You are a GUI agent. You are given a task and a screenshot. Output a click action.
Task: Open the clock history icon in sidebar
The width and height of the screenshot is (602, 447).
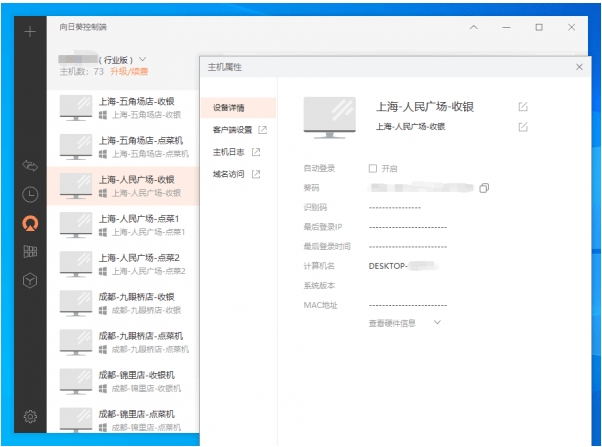30,194
